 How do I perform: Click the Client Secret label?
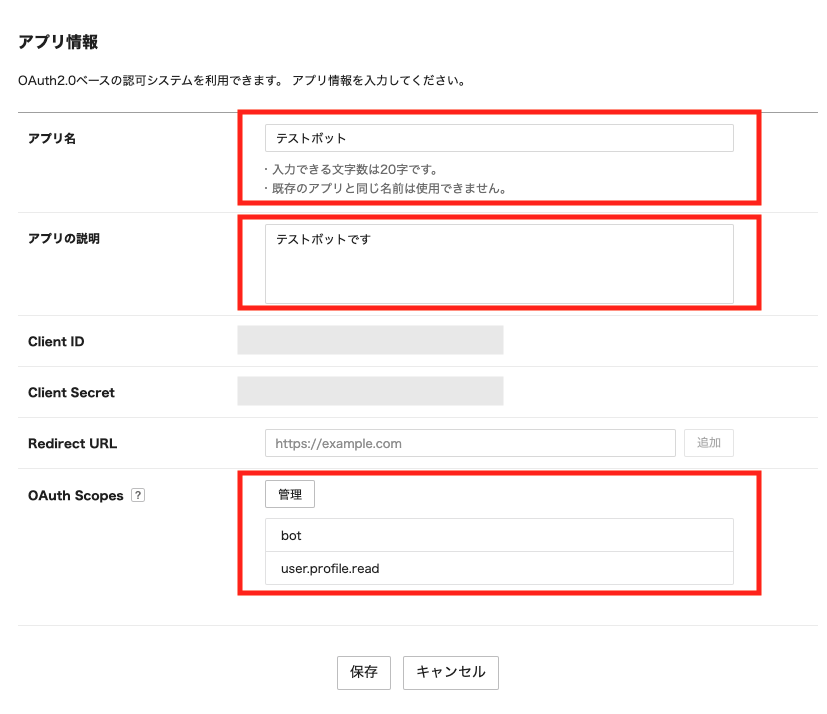pyautogui.click(x=71, y=393)
